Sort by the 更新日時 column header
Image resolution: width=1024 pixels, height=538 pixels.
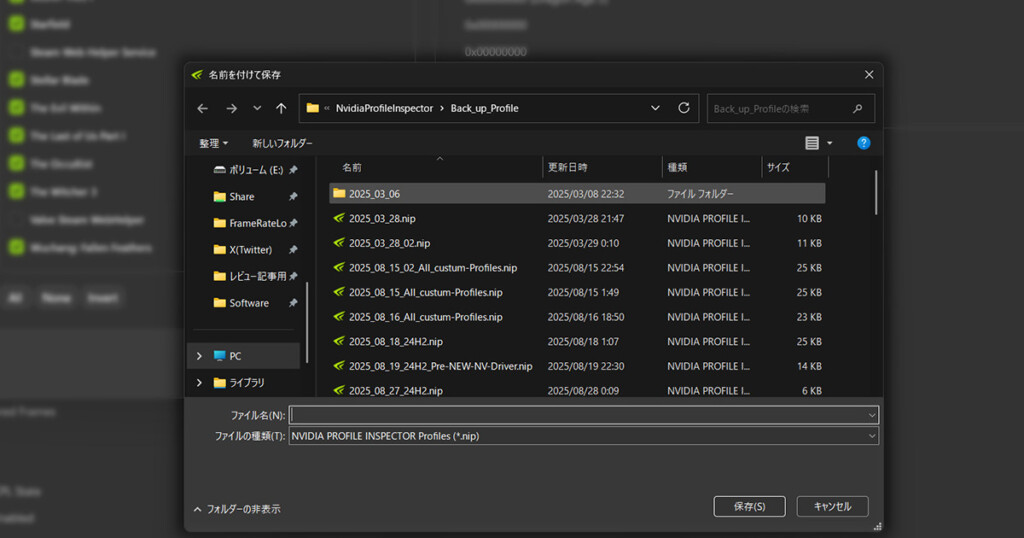coord(602,167)
